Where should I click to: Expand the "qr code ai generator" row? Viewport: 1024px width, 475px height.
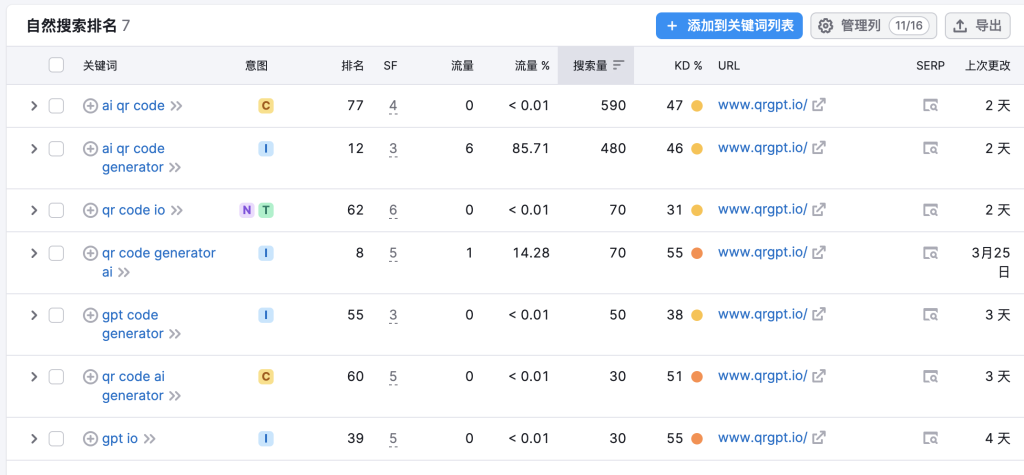tap(33, 377)
